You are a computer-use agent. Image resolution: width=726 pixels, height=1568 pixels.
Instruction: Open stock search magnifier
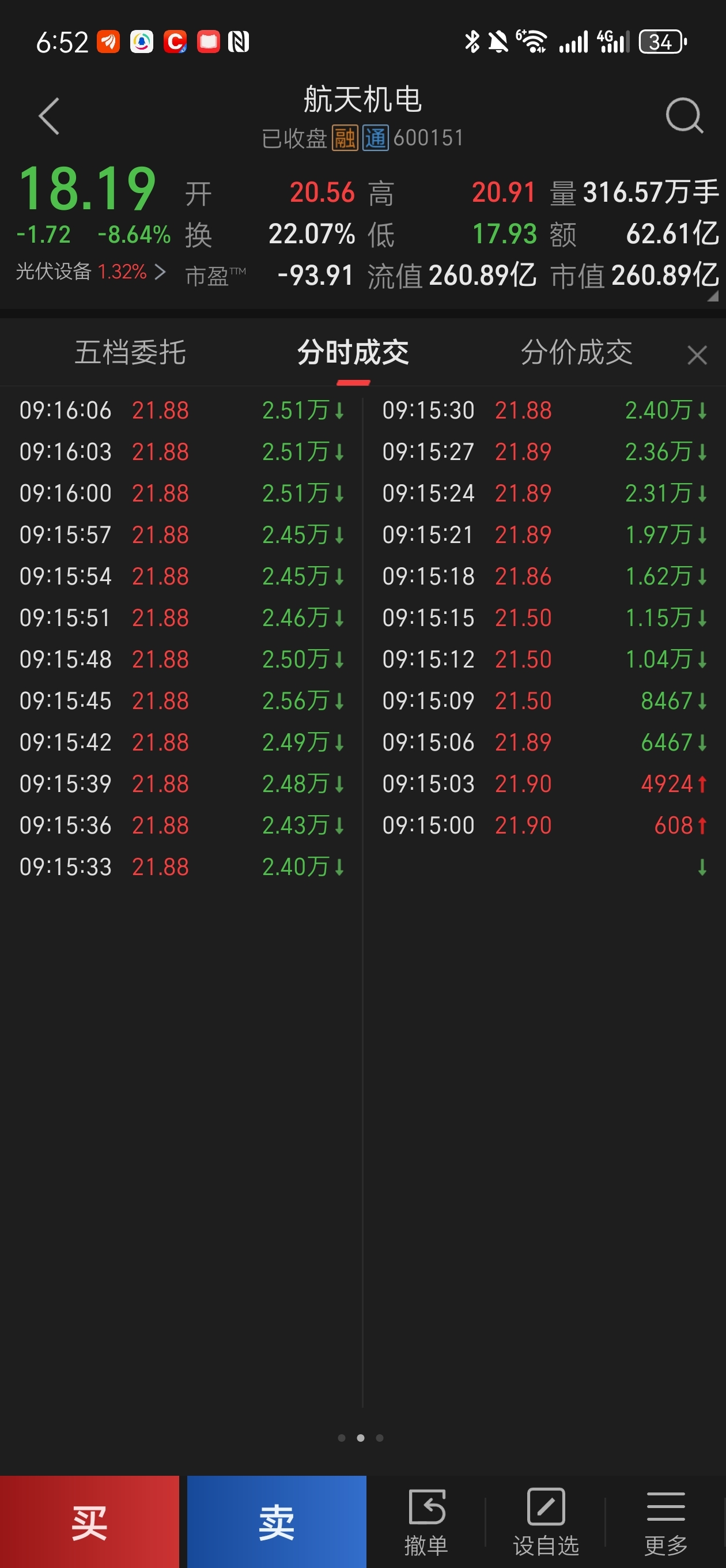(683, 116)
